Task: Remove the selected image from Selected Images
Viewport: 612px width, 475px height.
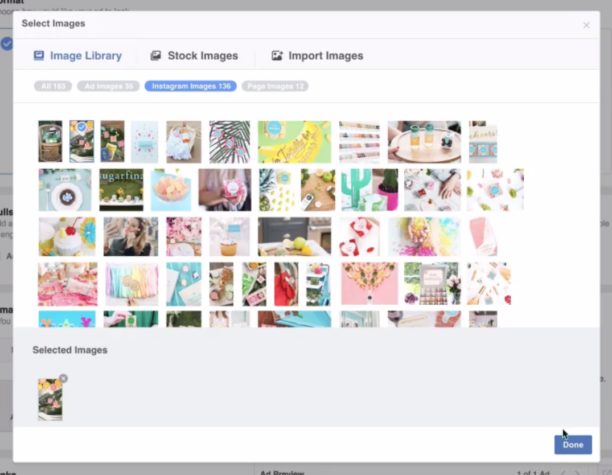Action: pyautogui.click(x=63, y=378)
